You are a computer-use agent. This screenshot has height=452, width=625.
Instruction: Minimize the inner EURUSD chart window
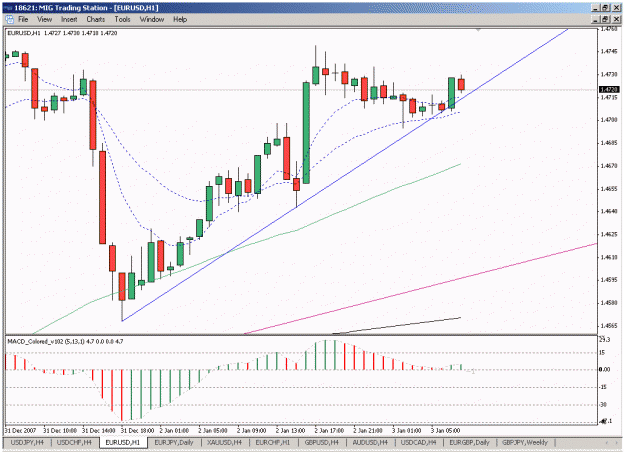[596, 19]
